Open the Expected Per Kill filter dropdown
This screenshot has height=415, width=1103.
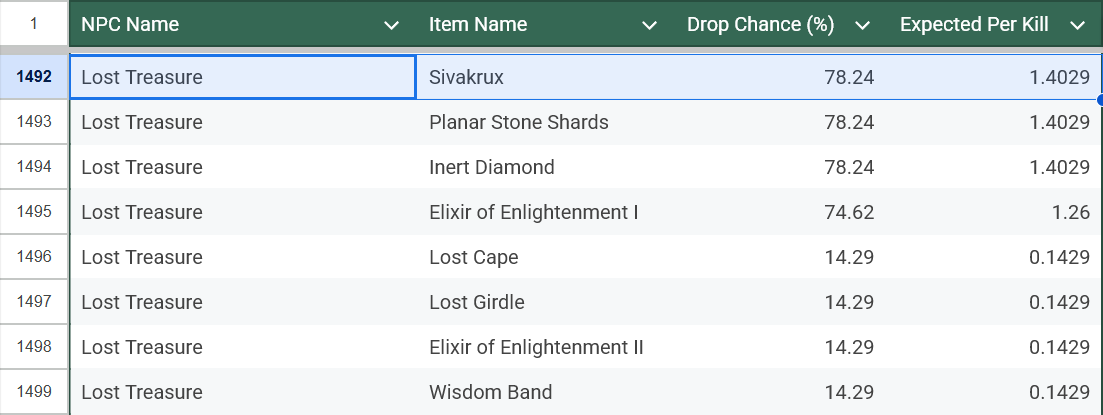coord(1077,25)
